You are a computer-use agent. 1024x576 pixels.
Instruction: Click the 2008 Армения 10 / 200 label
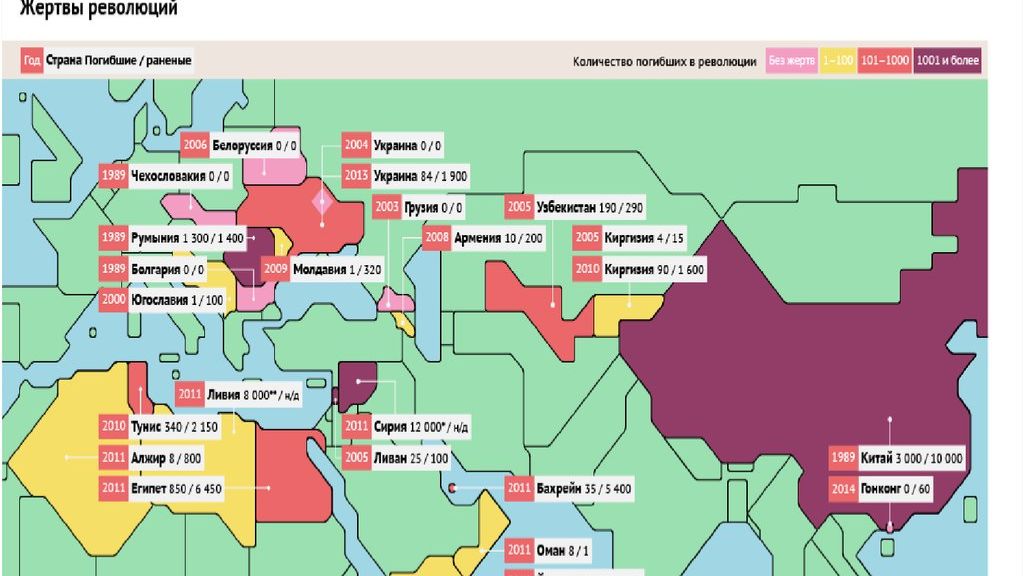(484, 238)
